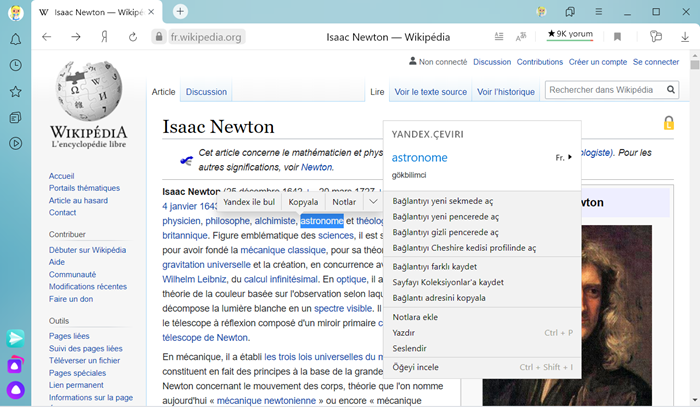Viewport: 700px width, 407px height.
Task: Select 'Bağlantıyı gizli pencerede aç'
Action: (482, 232)
